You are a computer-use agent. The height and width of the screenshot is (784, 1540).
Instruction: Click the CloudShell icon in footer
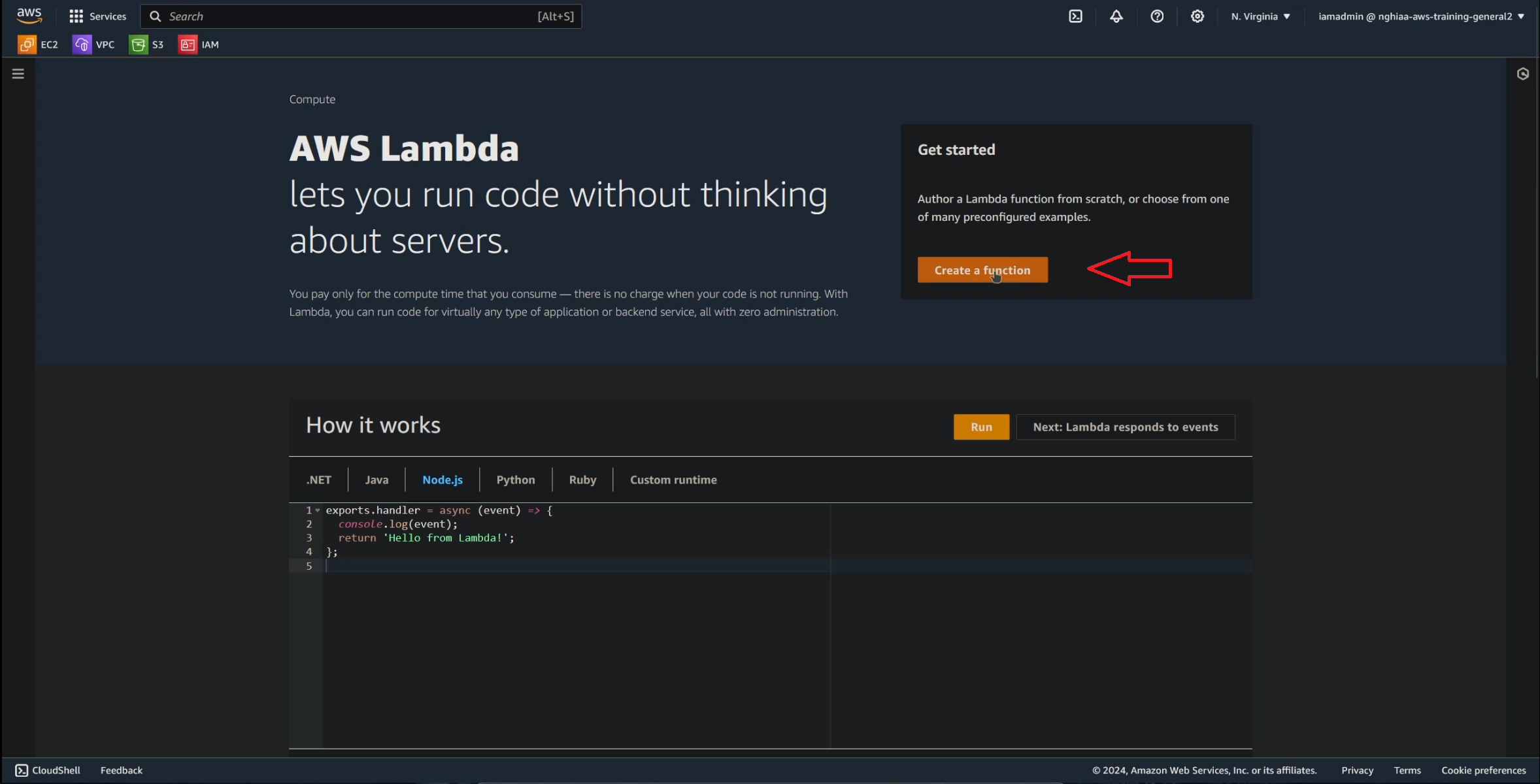pos(22,770)
